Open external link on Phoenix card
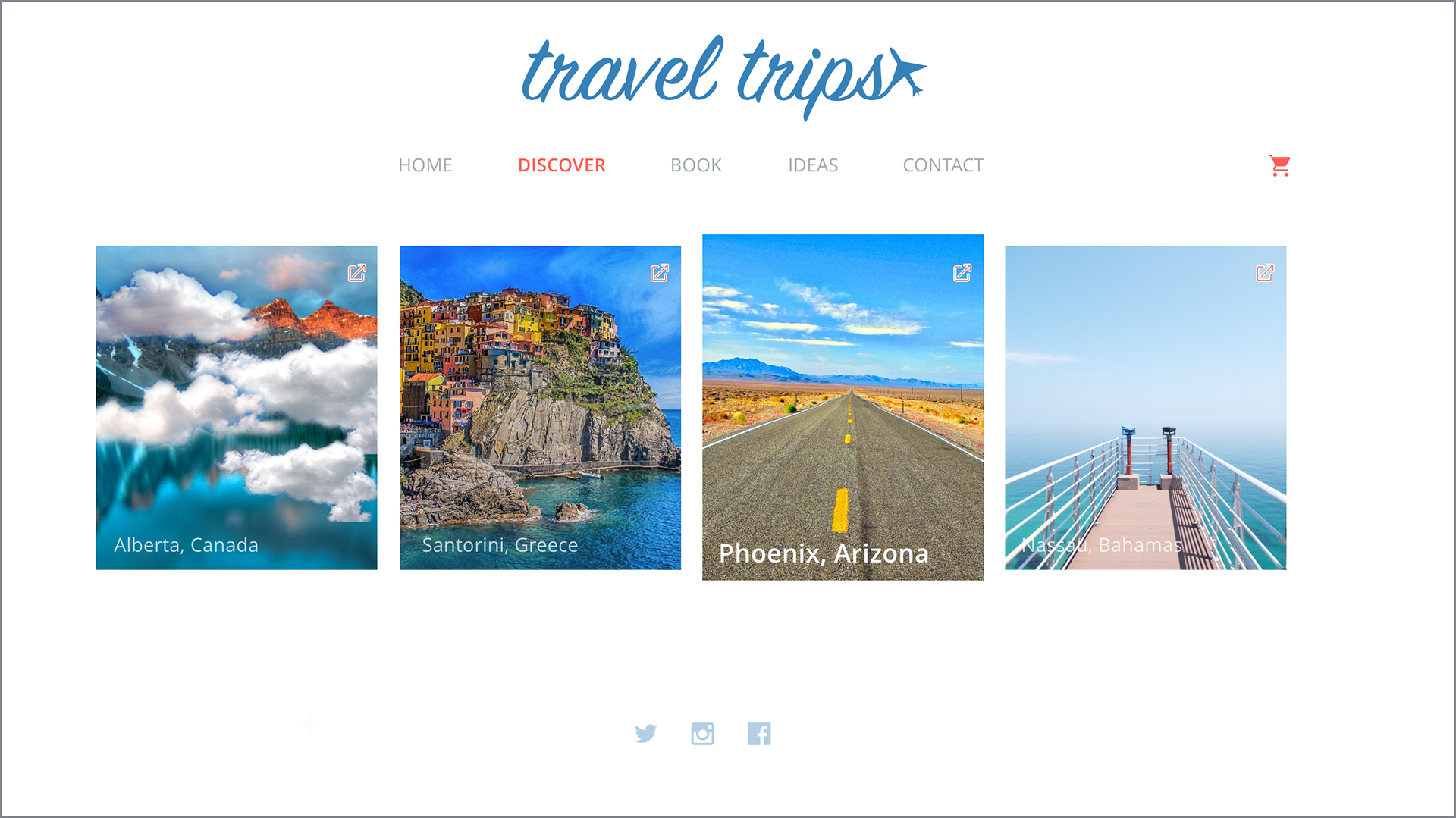Viewport: 1456px width, 818px height. coord(962,273)
